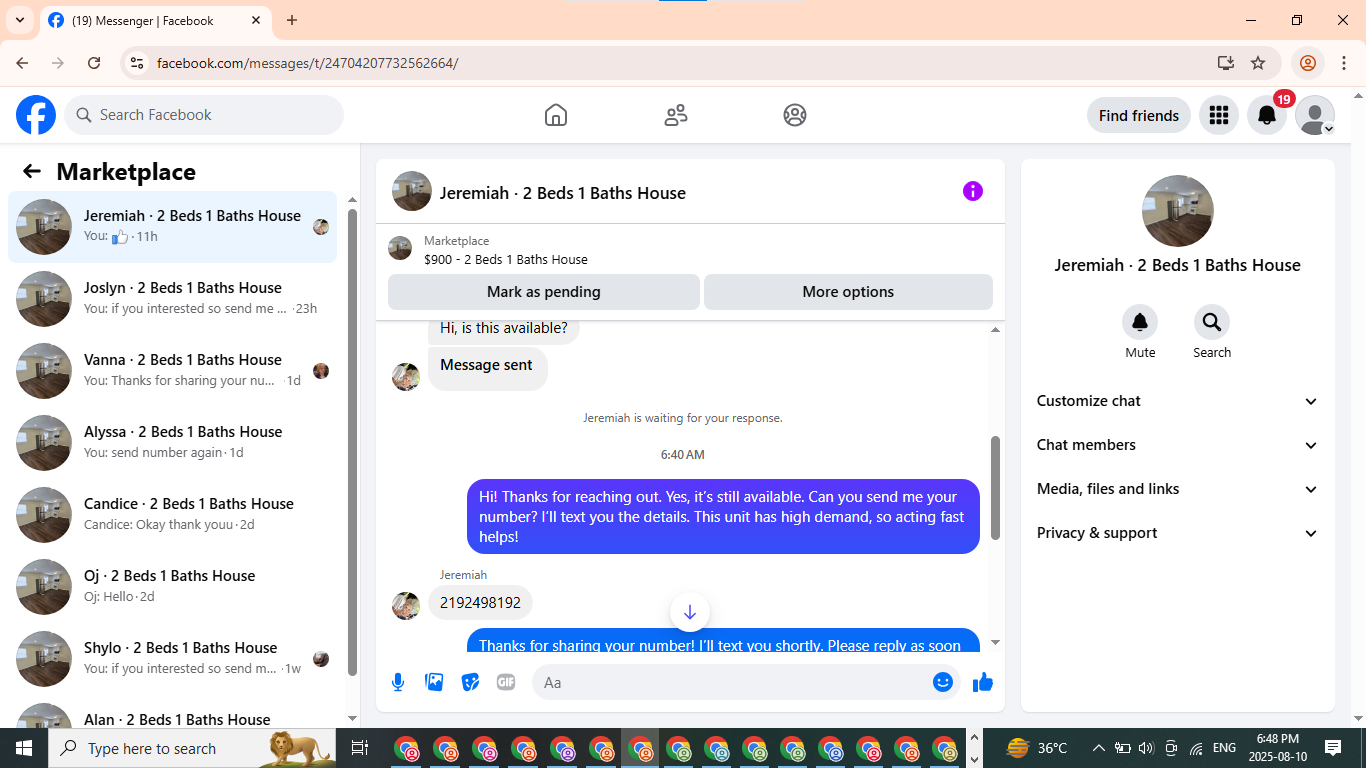
Task: Click the chat scrollbar up arrow
Action: [x=995, y=329]
